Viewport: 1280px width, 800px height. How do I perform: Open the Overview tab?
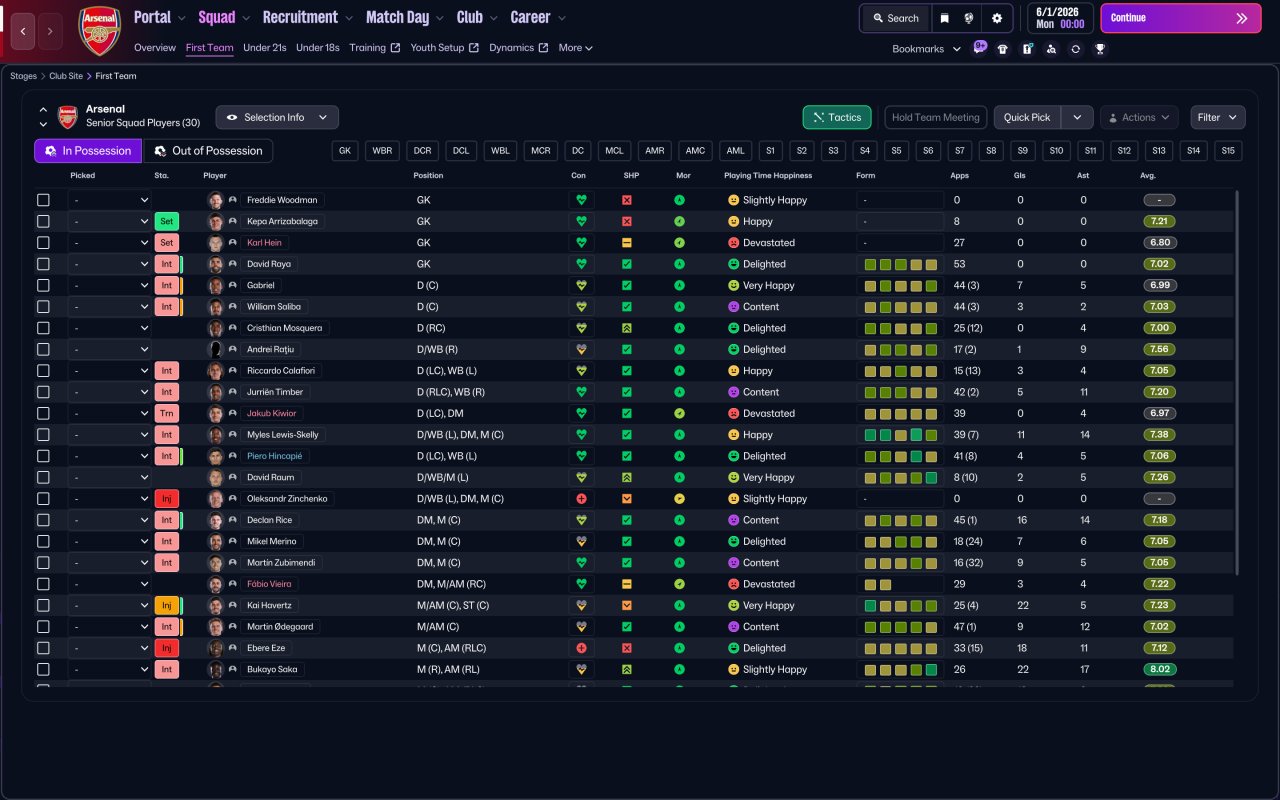click(155, 48)
